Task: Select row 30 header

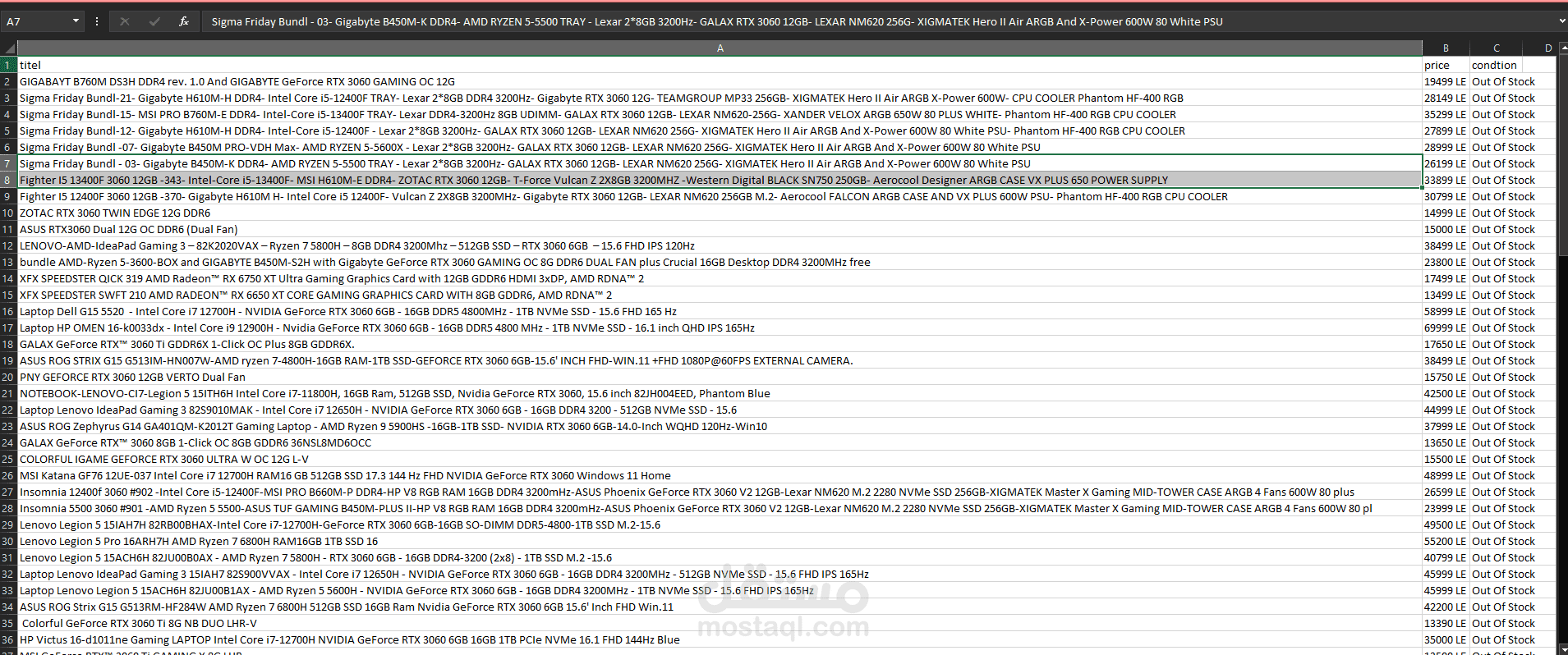Action: 8,541
